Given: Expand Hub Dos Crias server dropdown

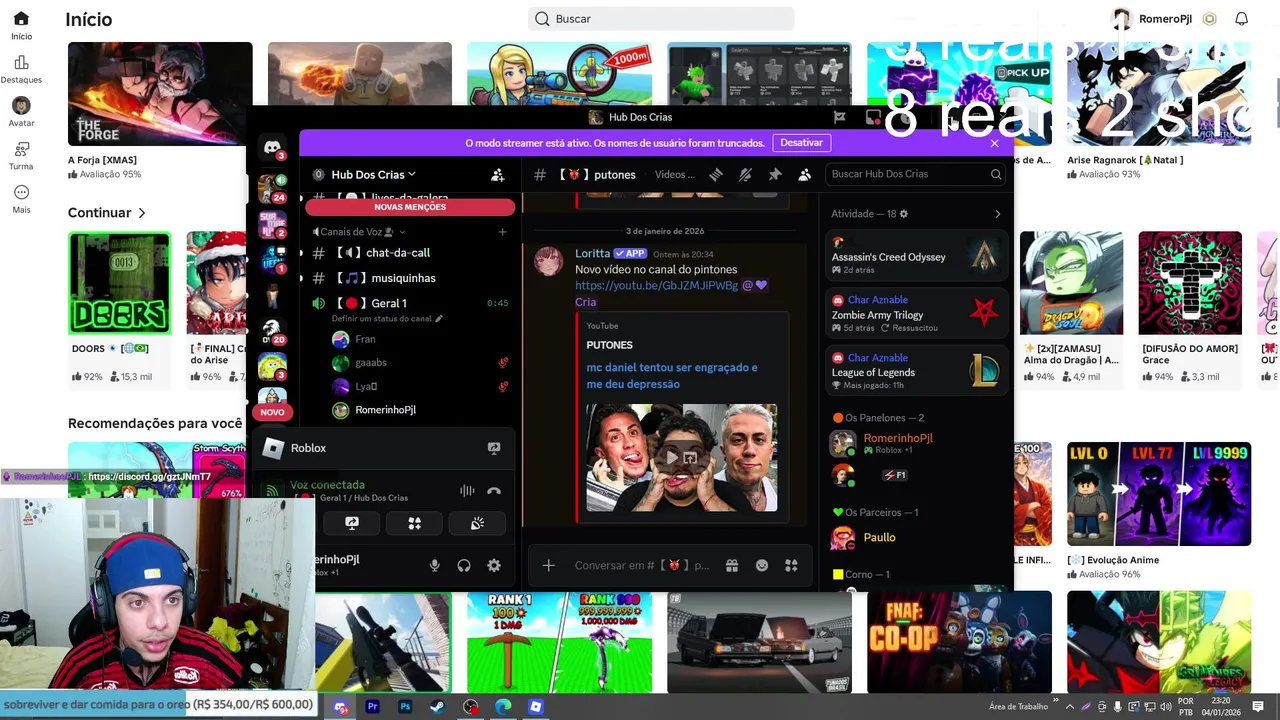Looking at the screenshot, I should pyautogui.click(x=374, y=174).
